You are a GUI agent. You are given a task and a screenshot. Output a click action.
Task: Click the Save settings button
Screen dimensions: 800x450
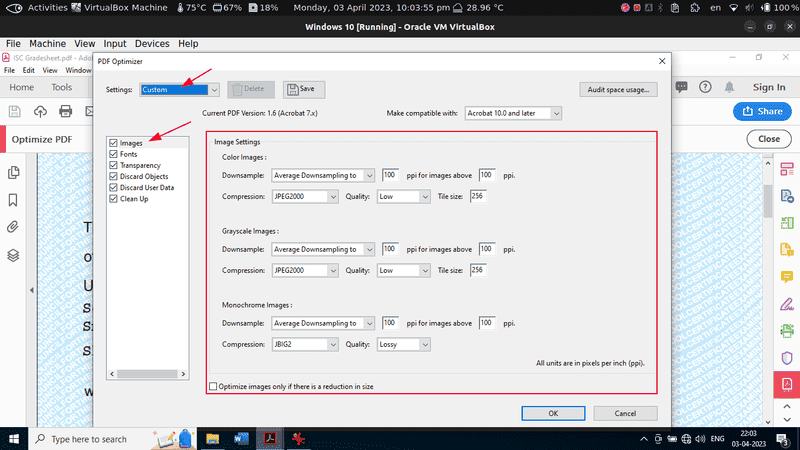(x=304, y=89)
